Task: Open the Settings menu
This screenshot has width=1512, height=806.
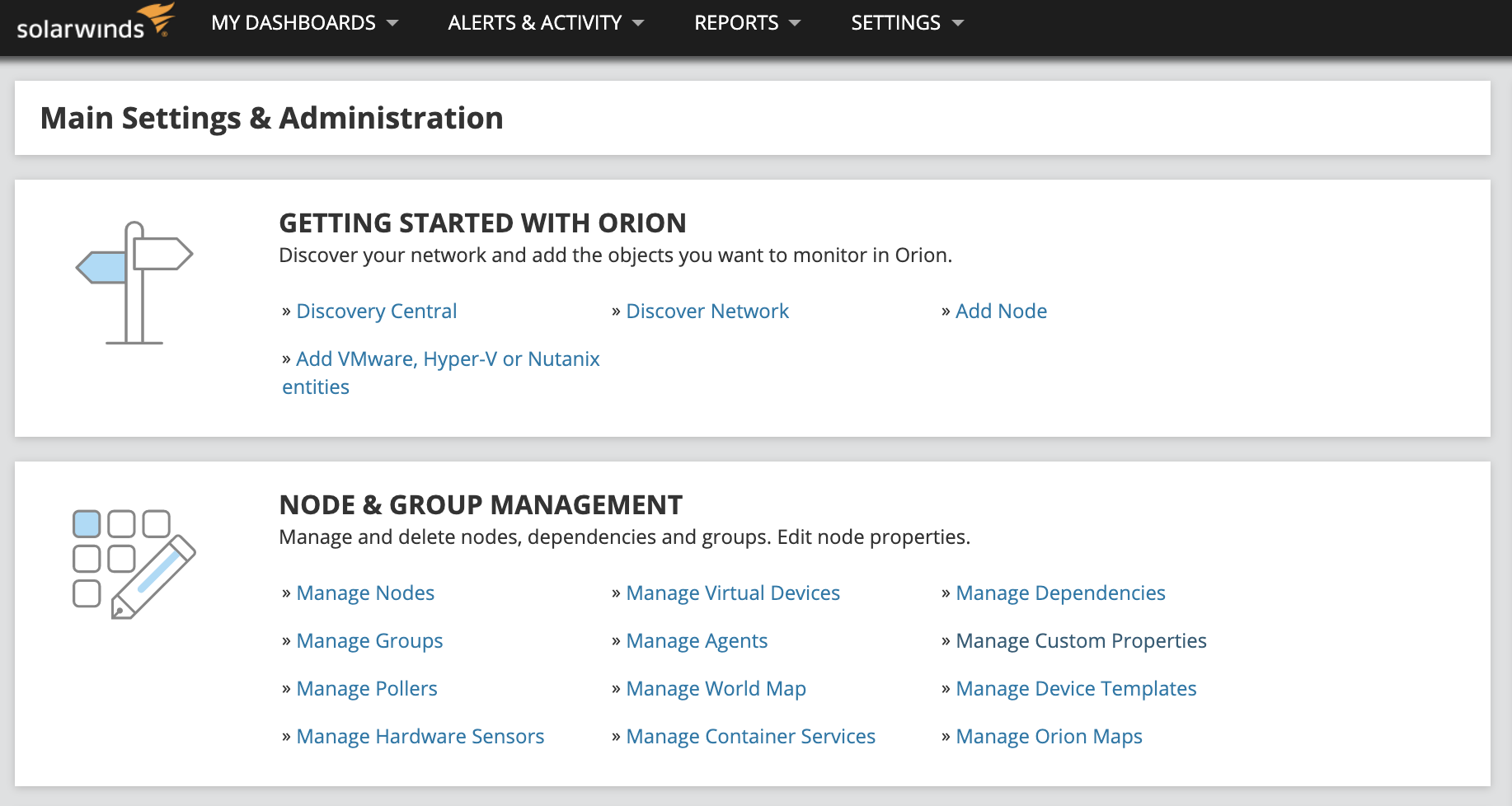Action: pyautogui.click(x=908, y=23)
